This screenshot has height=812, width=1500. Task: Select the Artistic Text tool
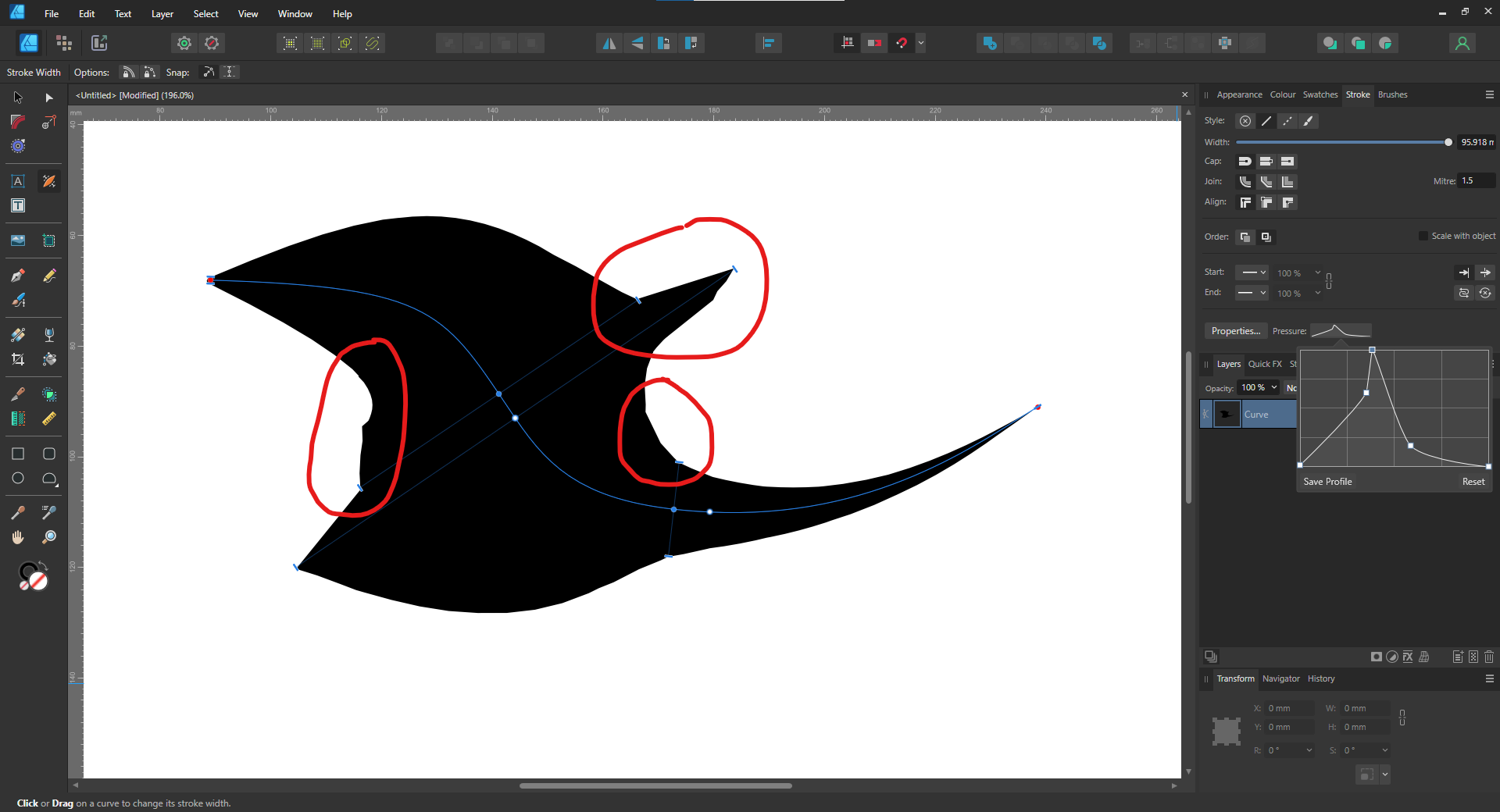point(18,181)
